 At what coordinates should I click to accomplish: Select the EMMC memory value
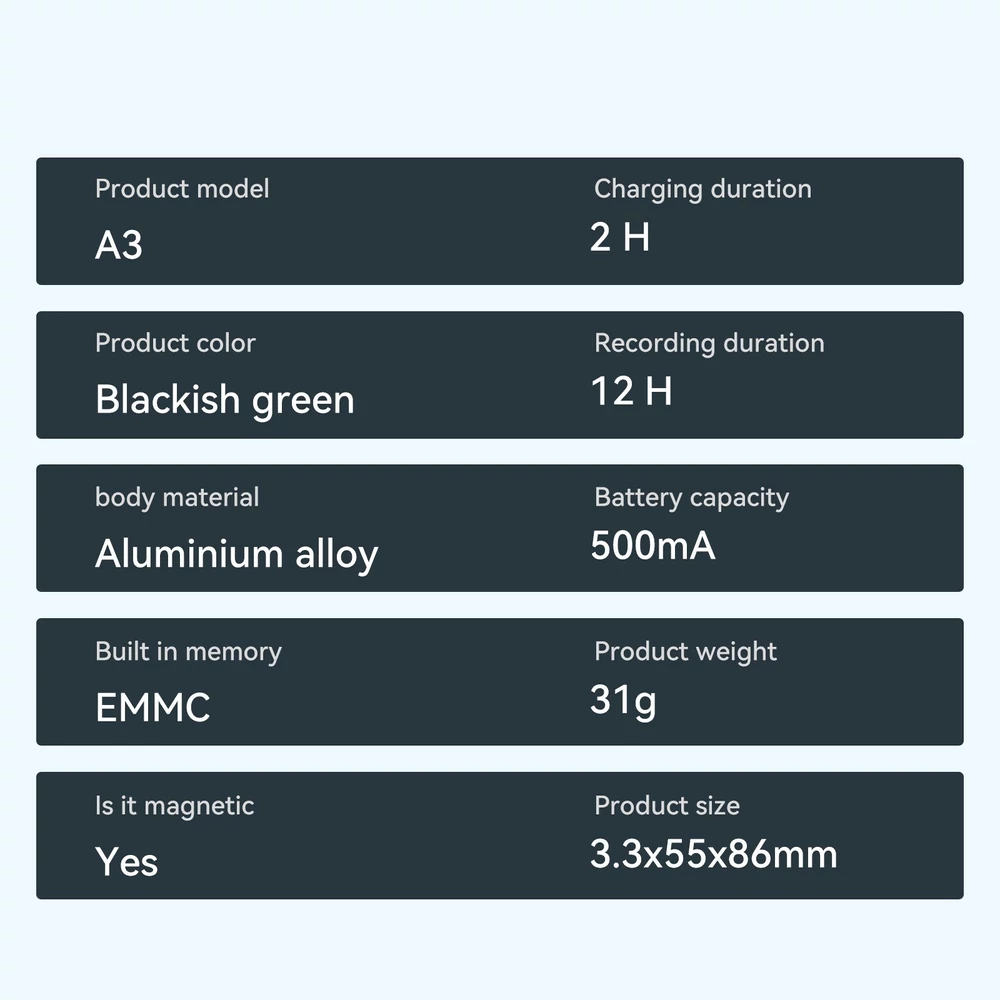[152, 707]
